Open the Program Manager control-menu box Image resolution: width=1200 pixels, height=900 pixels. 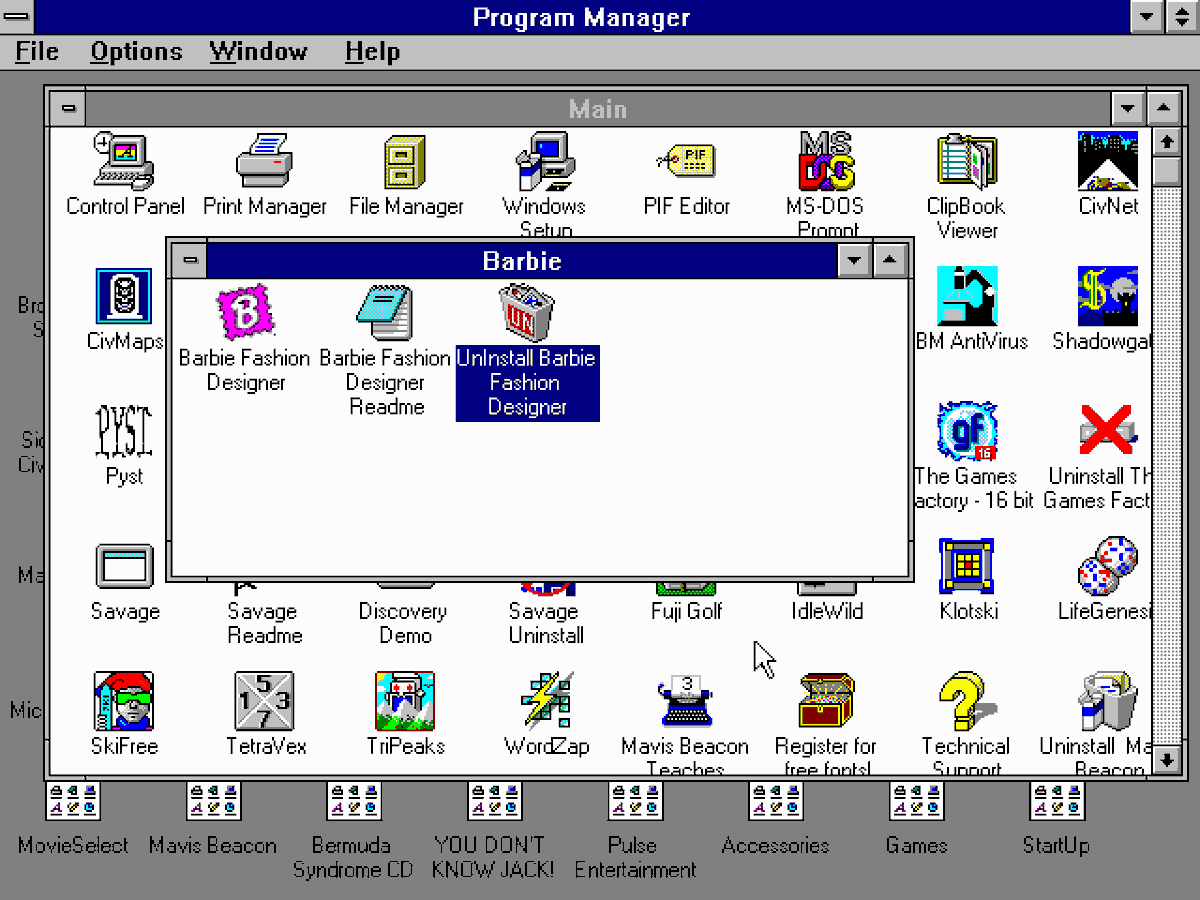coord(19,16)
